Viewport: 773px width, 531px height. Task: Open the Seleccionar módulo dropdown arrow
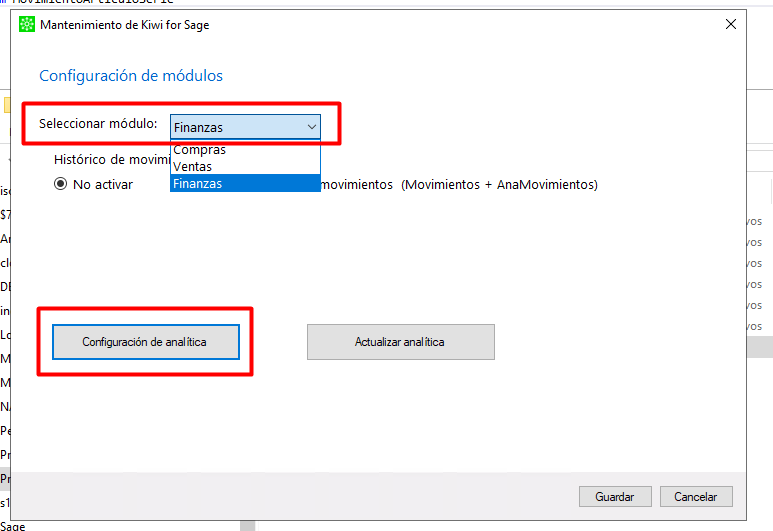312,127
